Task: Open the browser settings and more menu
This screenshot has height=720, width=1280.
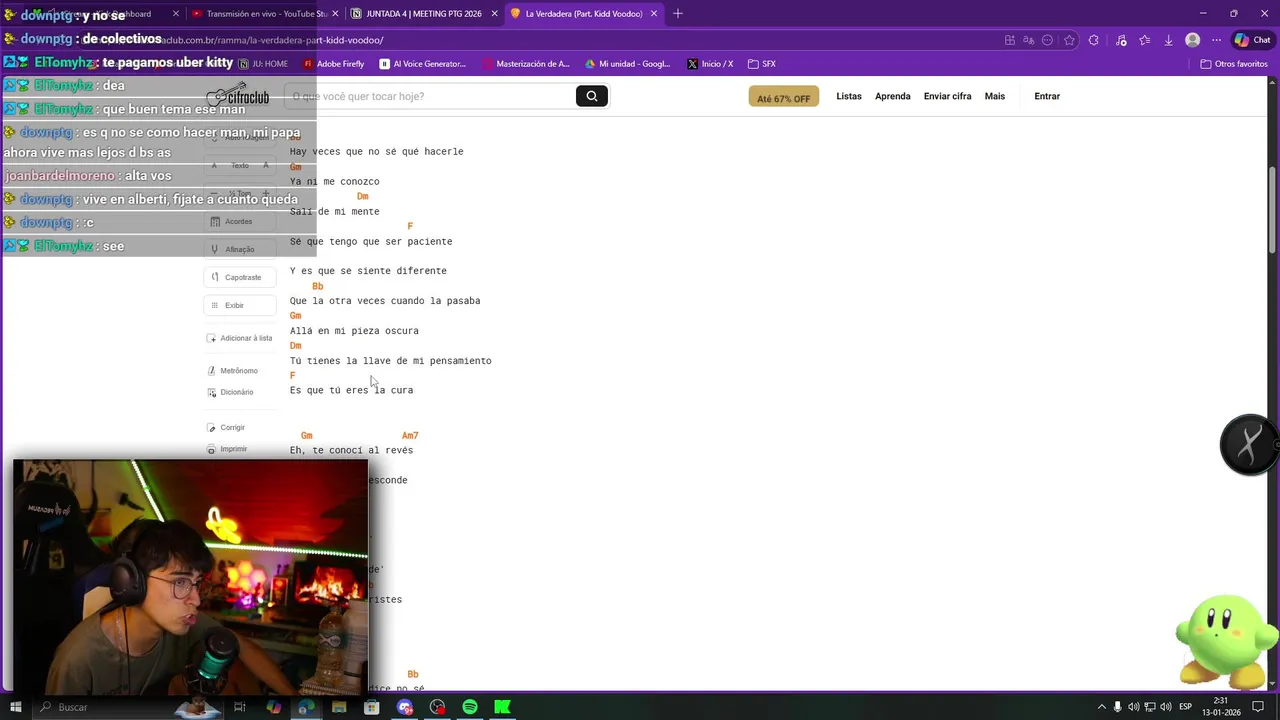Action: pyautogui.click(x=1217, y=40)
